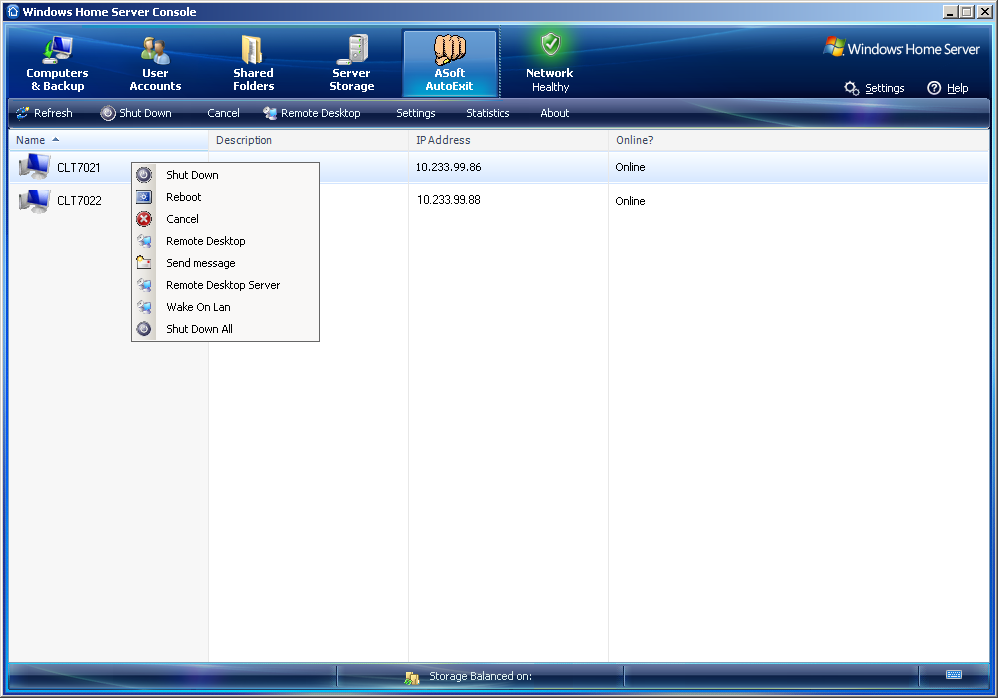998x698 pixels.
Task: Click the Storage Balanced status bar icon
Action: click(x=412, y=677)
